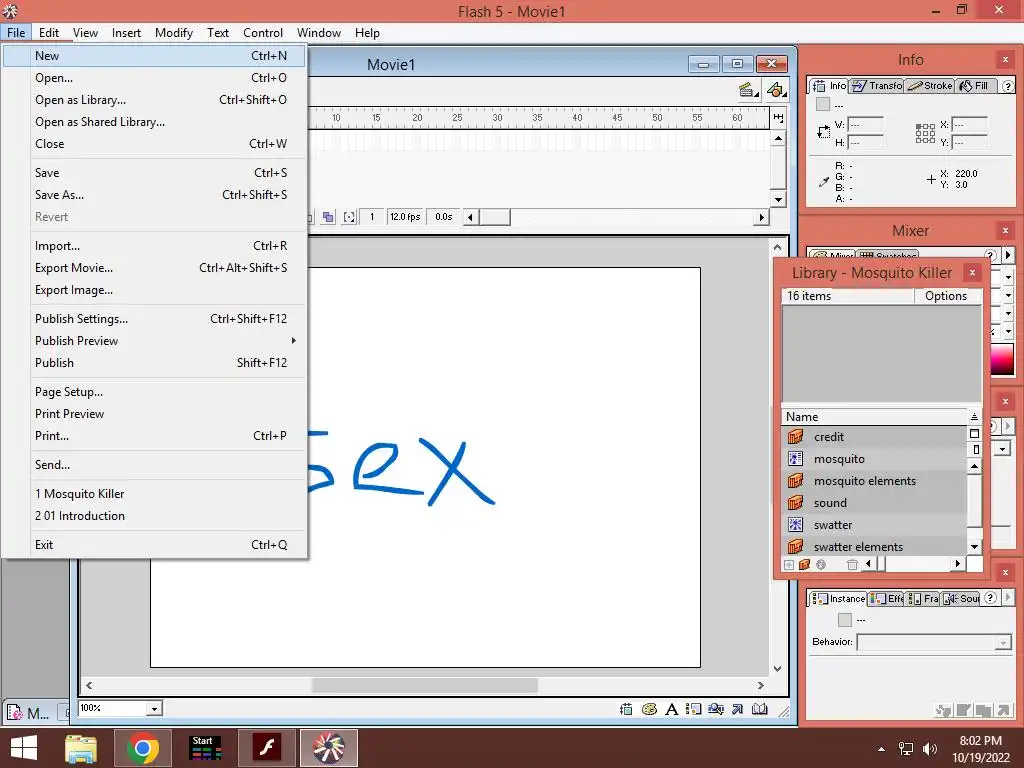Viewport: 1024px width, 768px height.
Task: Click the narrow Library view icon
Action: tap(976, 449)
